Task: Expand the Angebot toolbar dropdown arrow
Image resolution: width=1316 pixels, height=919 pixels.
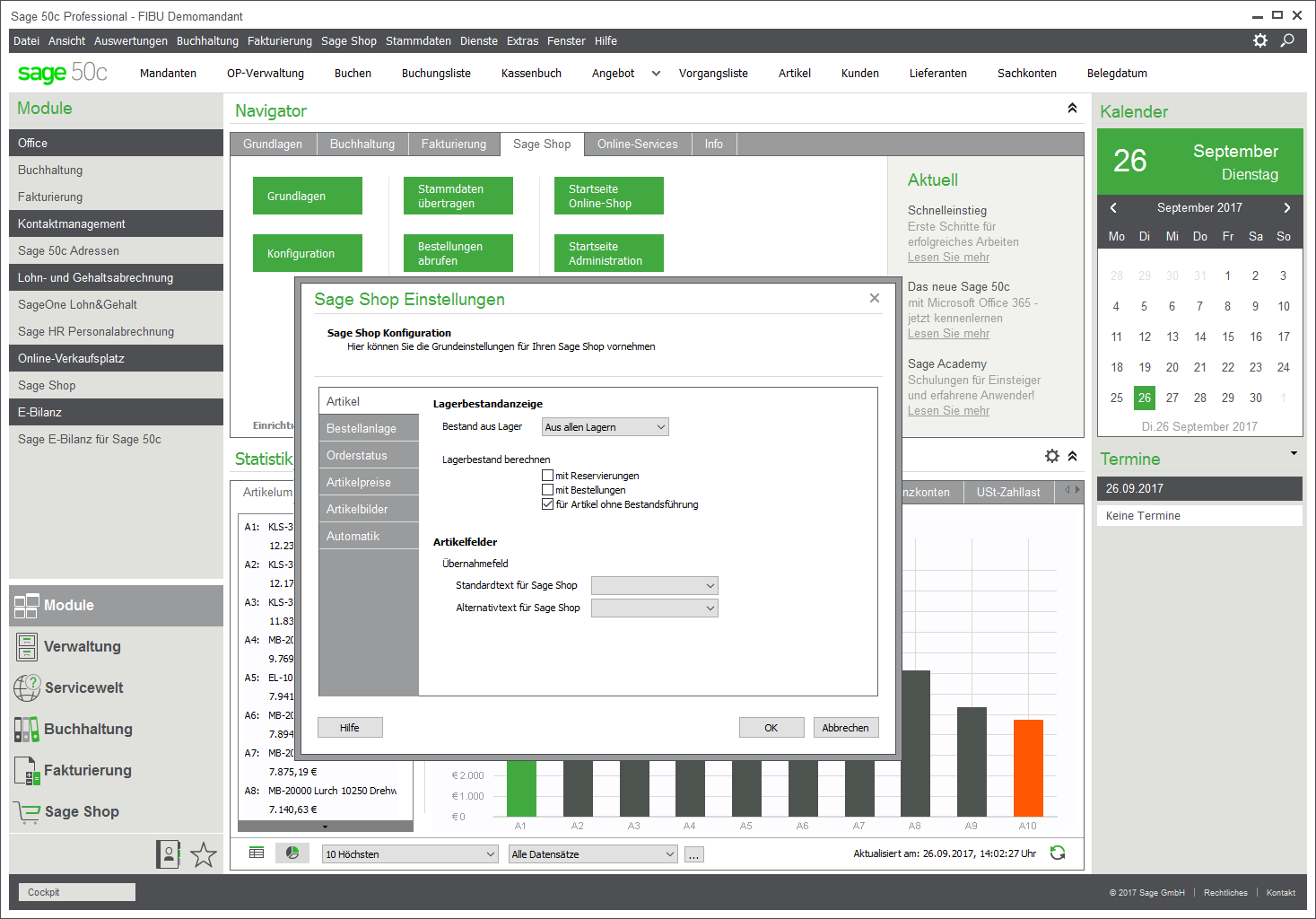Action: tap(656, 74)
